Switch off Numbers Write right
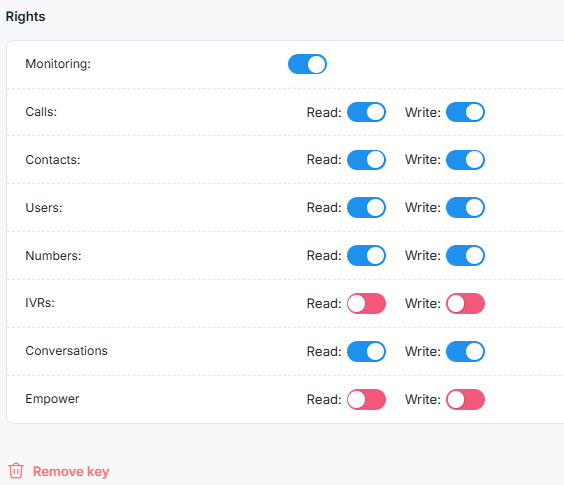Screen dimensions: 564x485 coord(465,255)
